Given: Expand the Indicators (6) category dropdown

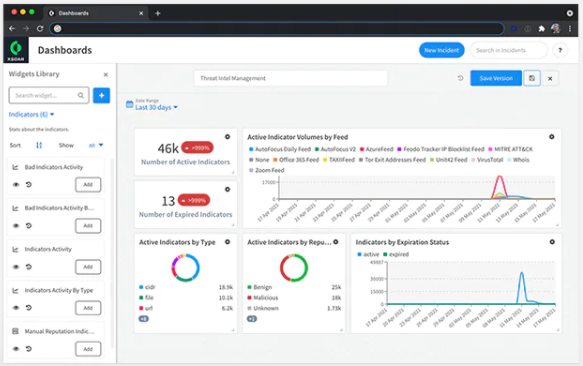Looking at the screenshot, I should pyautogui.click(x=31, y=114).
